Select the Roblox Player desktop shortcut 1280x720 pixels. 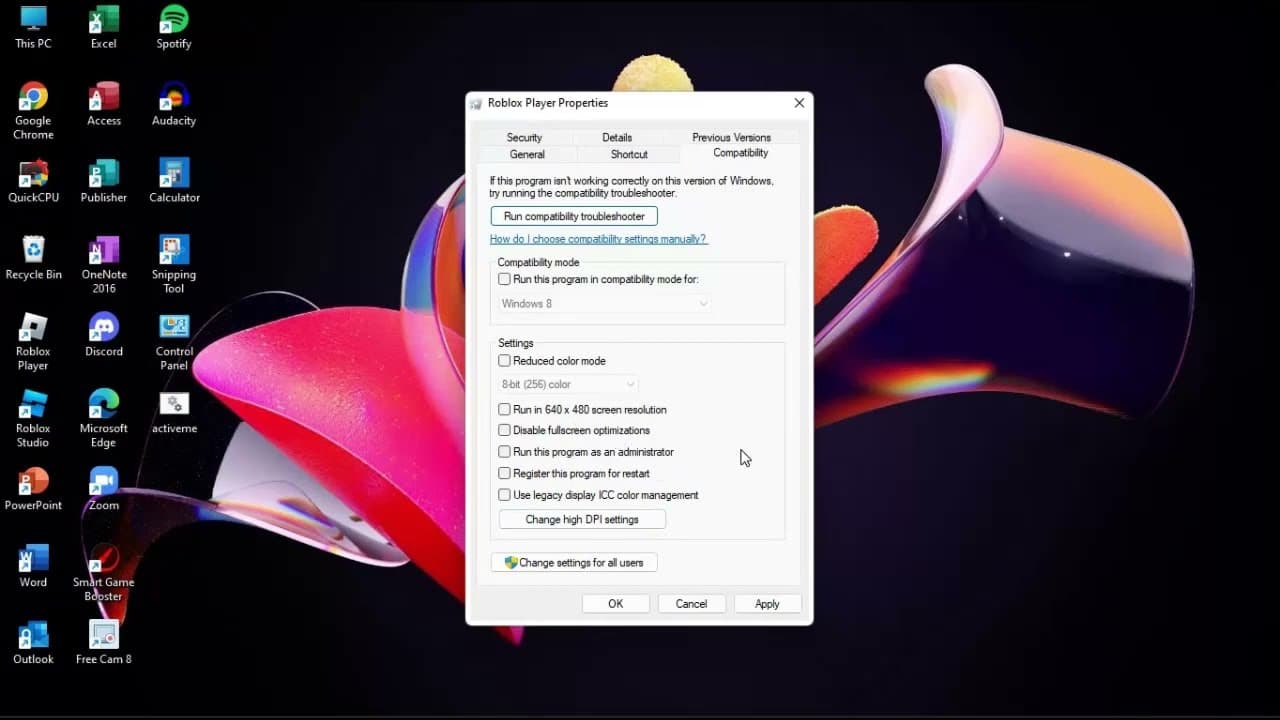coord(33,342)
